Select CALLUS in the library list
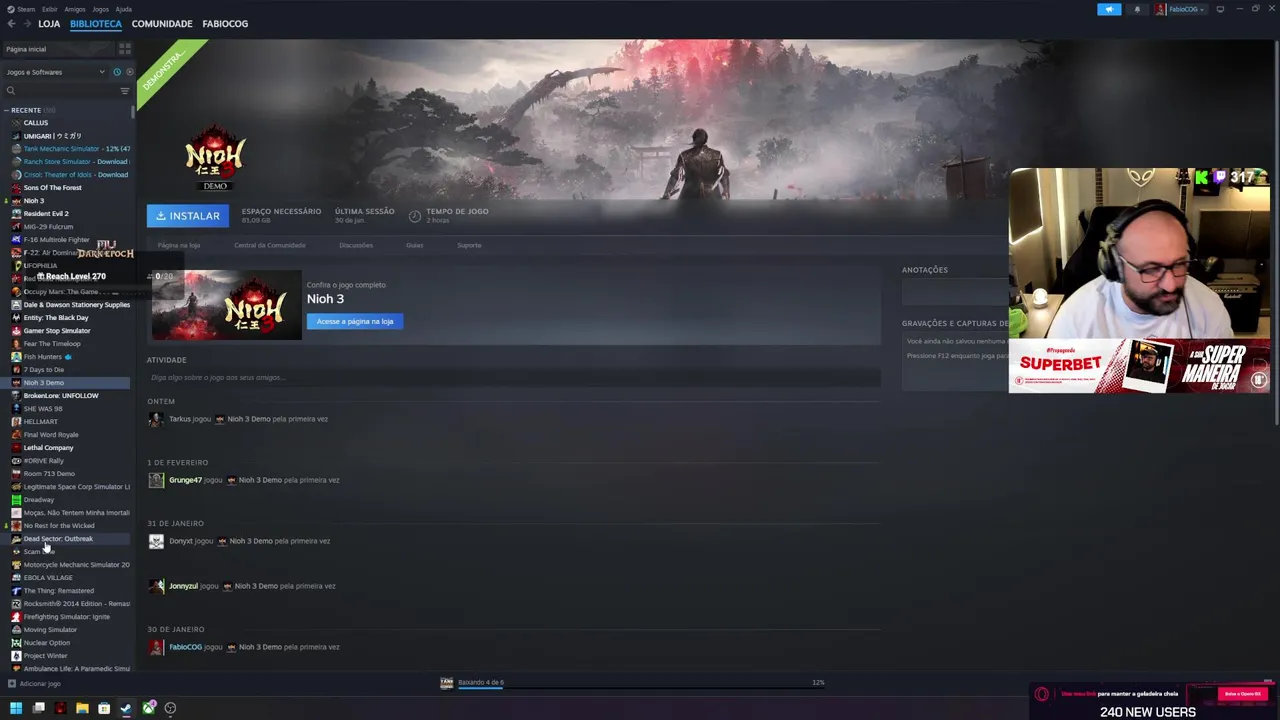 [36, 123]
